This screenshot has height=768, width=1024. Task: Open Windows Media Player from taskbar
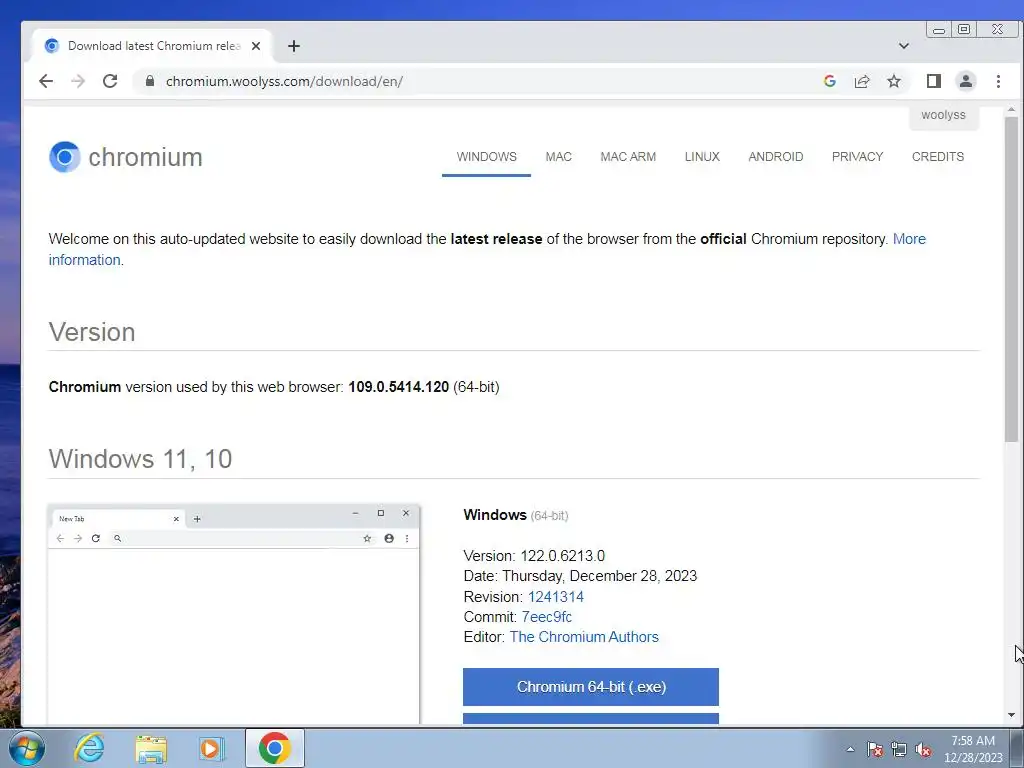(x=212, y=748)
